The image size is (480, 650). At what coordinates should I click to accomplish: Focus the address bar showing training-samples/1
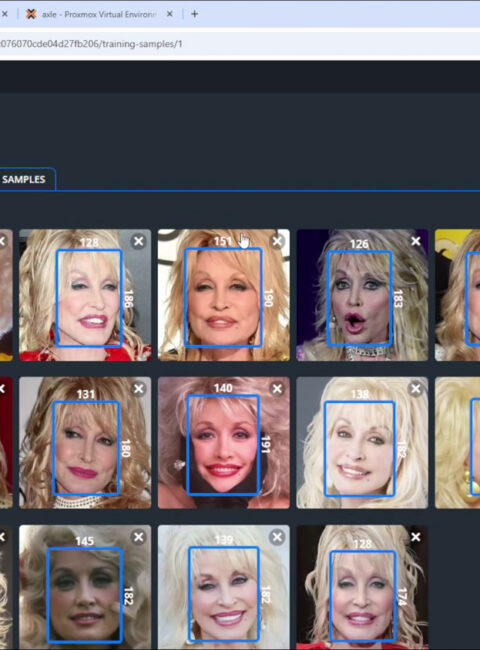click(240, 44)
